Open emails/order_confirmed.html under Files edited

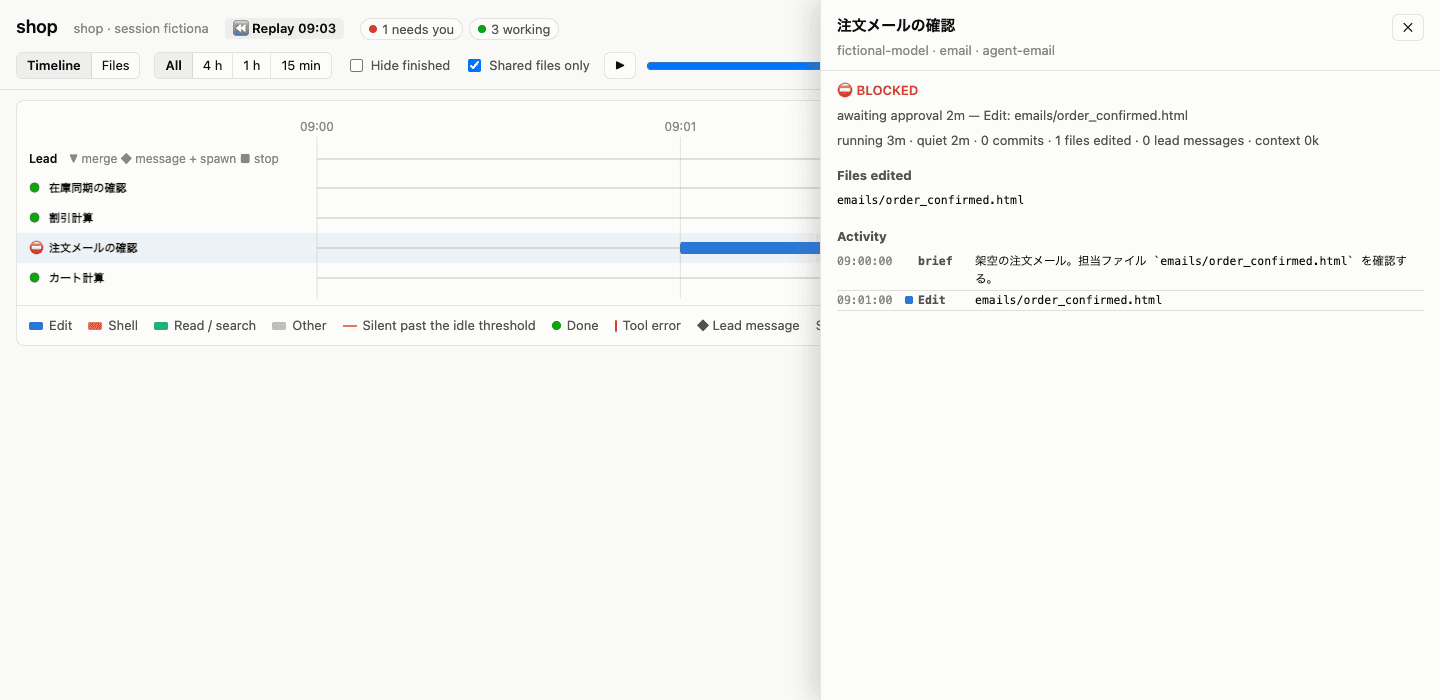point(930,200)
